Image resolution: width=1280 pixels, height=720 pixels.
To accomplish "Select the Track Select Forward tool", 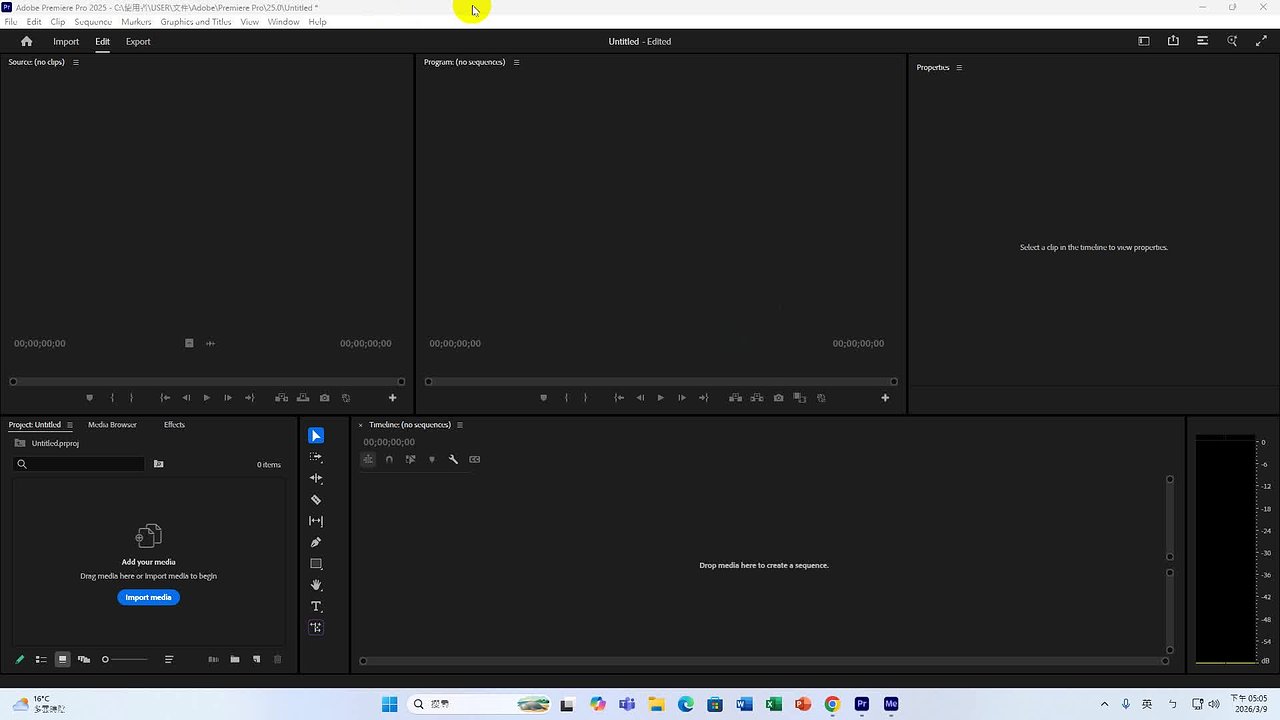I will [316, 456].
